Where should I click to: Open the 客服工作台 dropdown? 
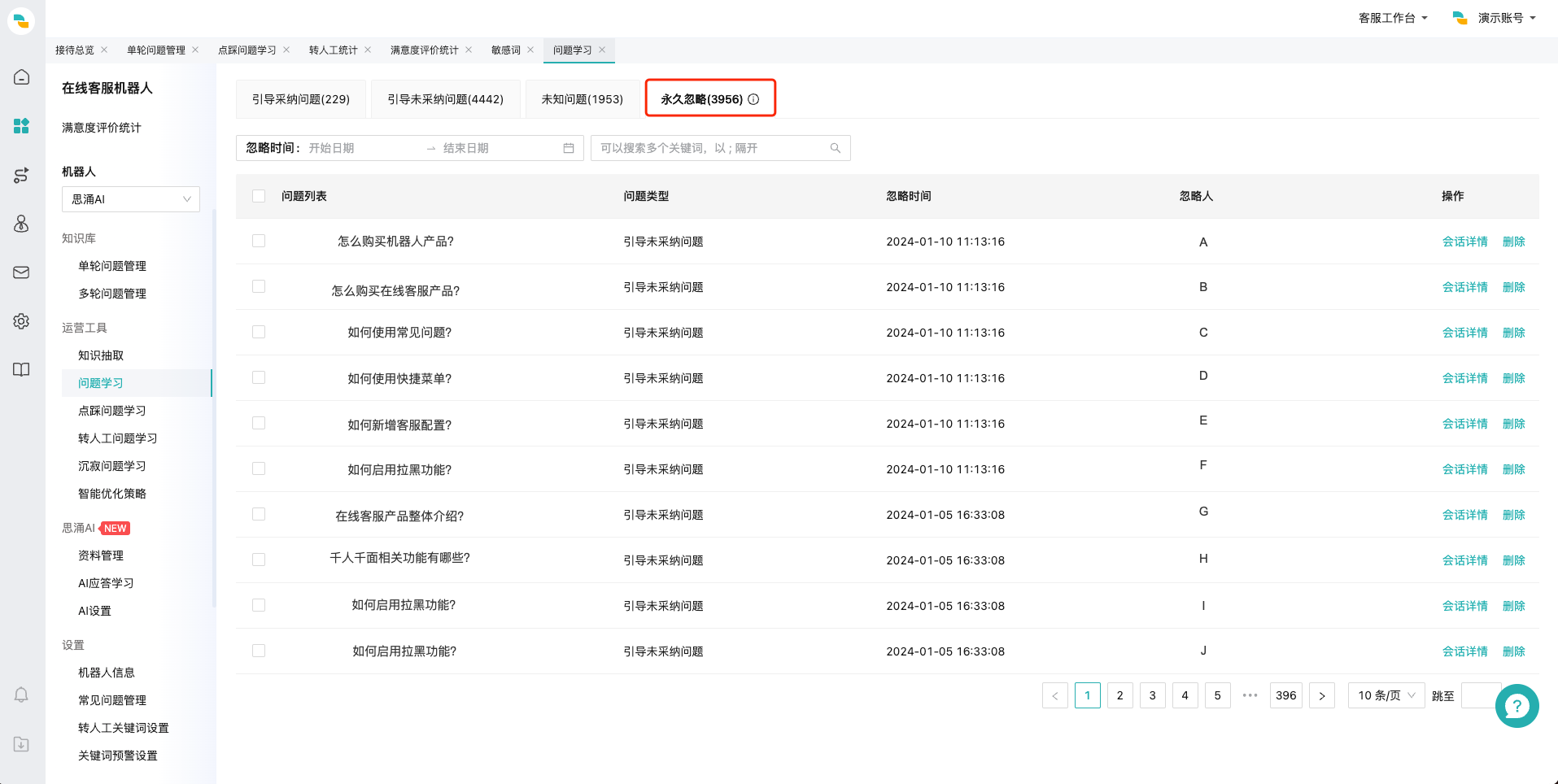coord(1393,18)
